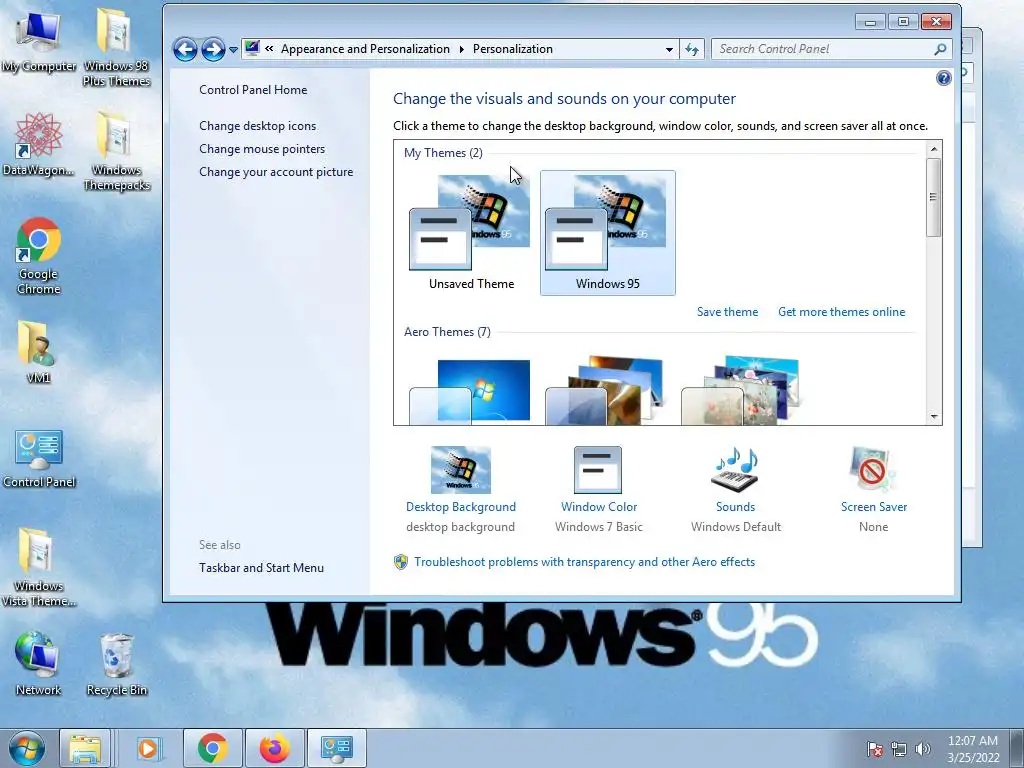
Task: Open the breadcrumb overflow chevron
Action: 269,48
